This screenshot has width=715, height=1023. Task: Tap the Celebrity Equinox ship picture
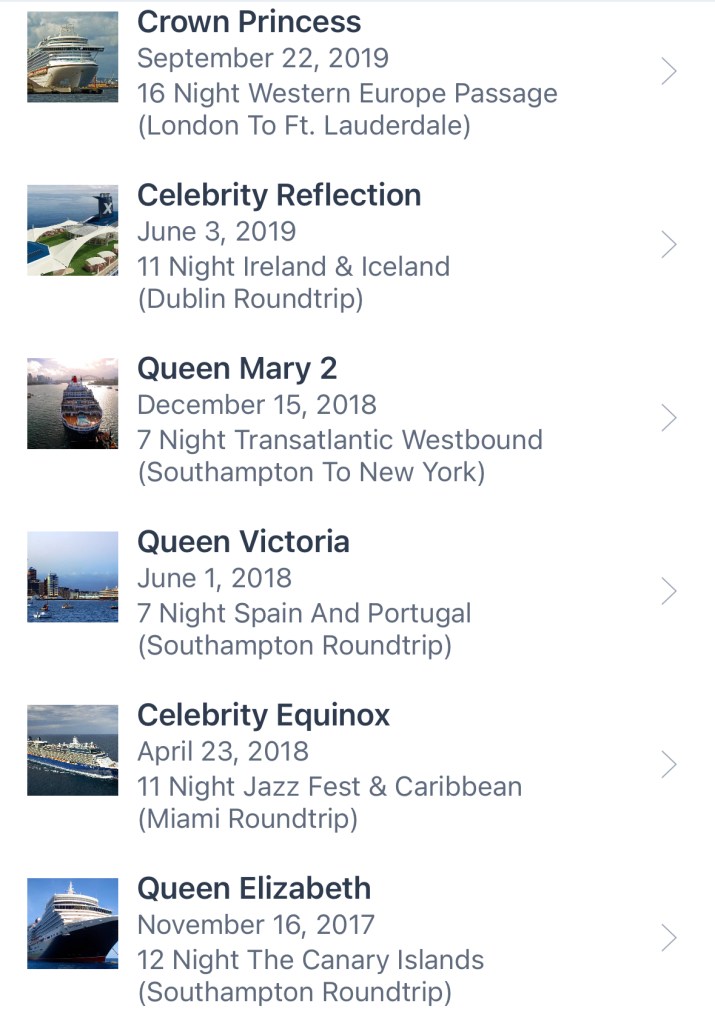pos(72,750)
